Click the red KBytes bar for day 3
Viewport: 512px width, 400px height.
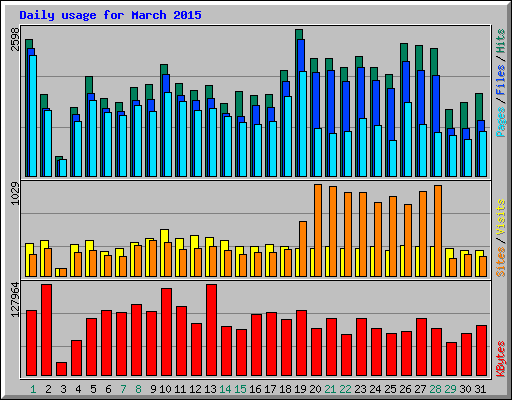coord(61,369)
